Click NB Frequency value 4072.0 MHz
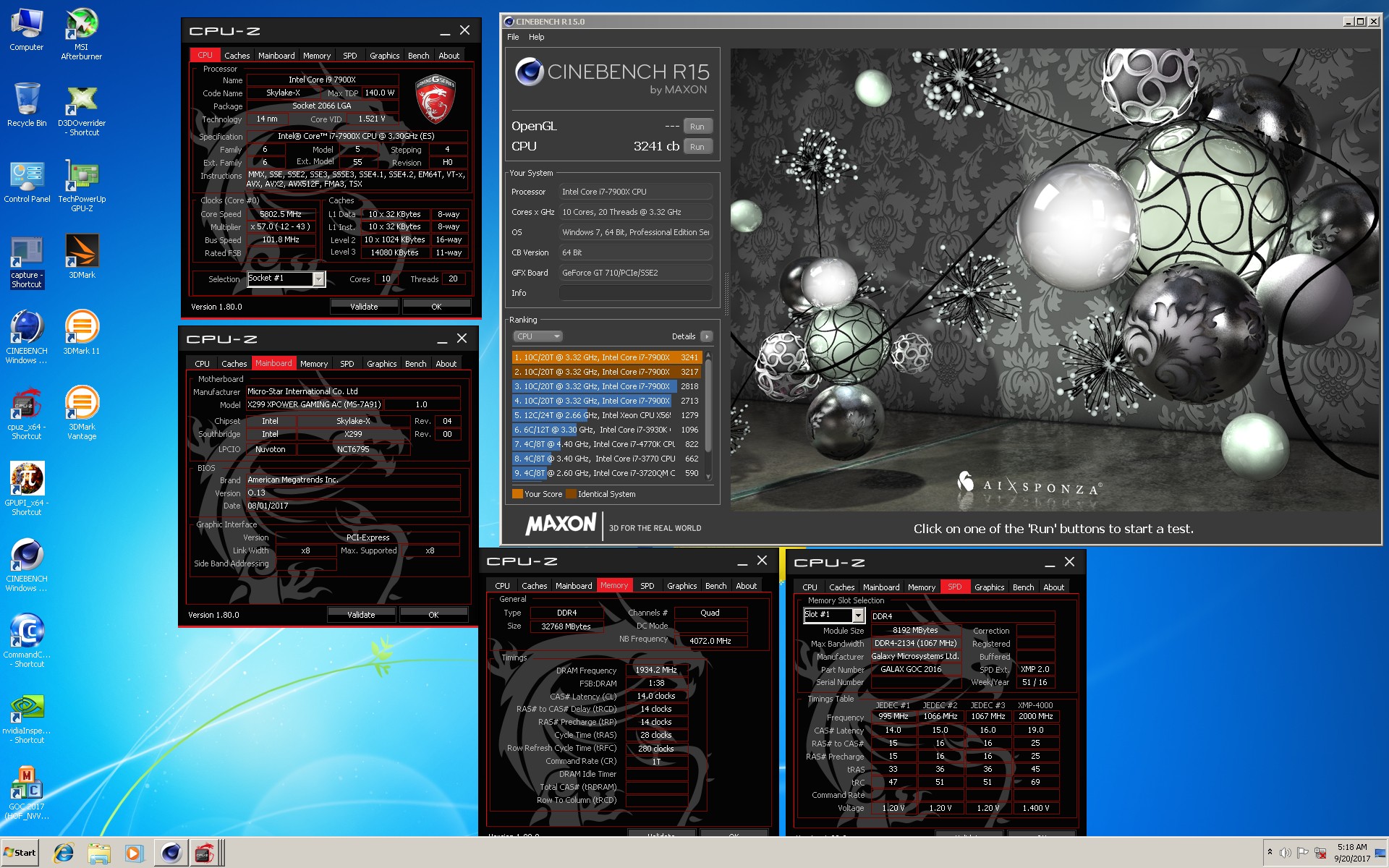The image size is (1389, 868). point(710,641)
